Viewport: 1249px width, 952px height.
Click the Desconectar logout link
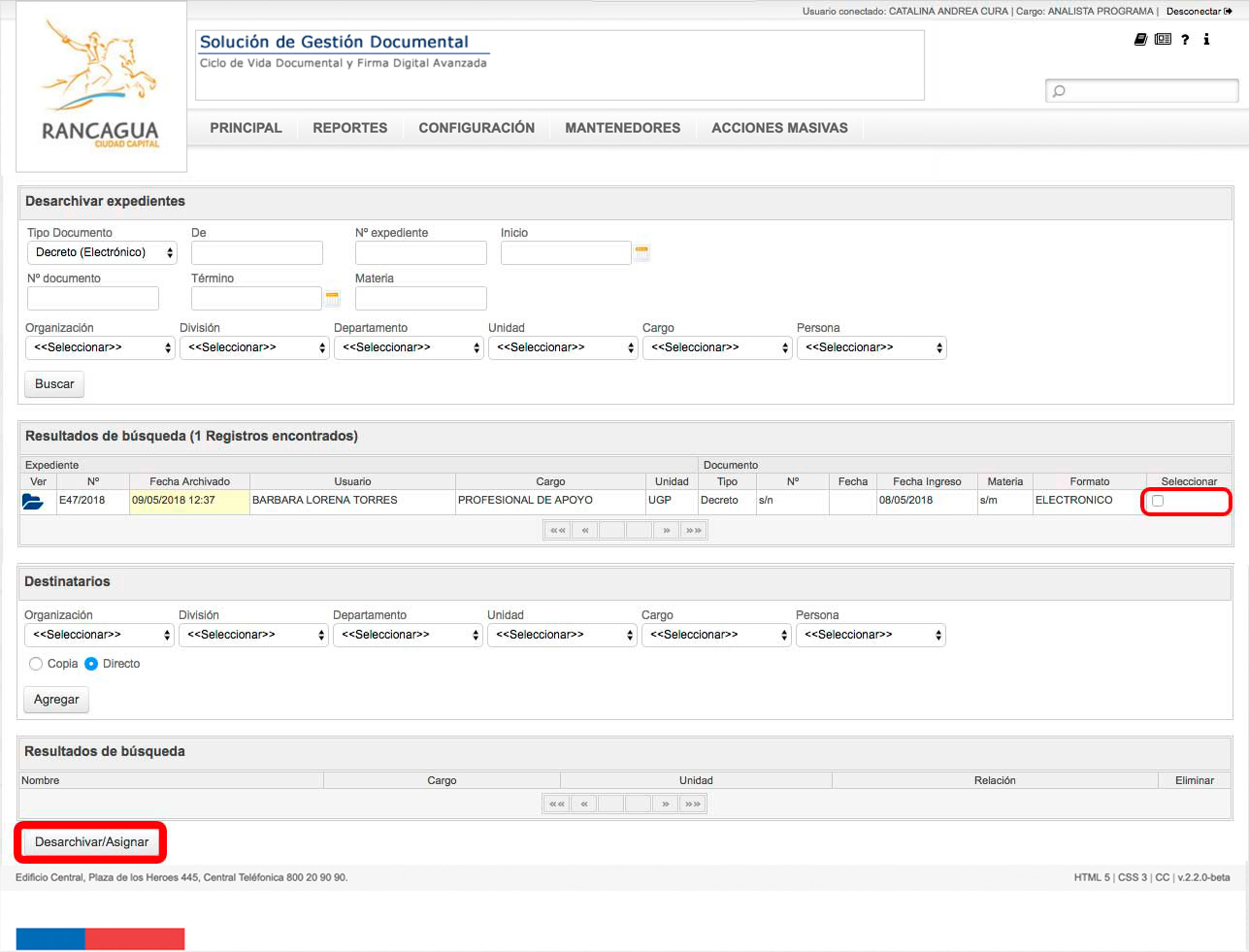click(1199, 12)
